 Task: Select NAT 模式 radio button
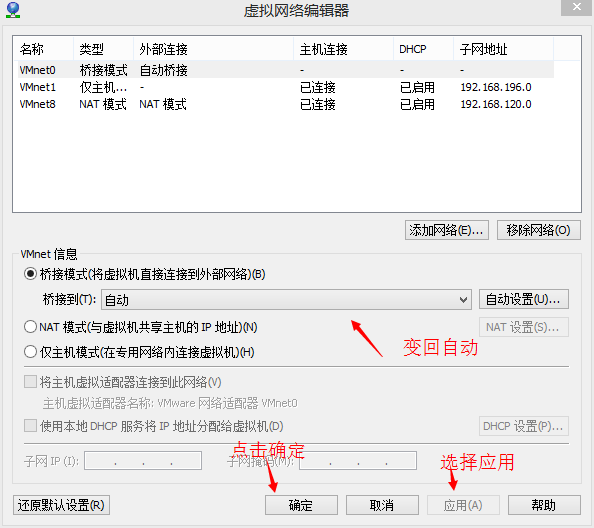(x=30, y=327)
